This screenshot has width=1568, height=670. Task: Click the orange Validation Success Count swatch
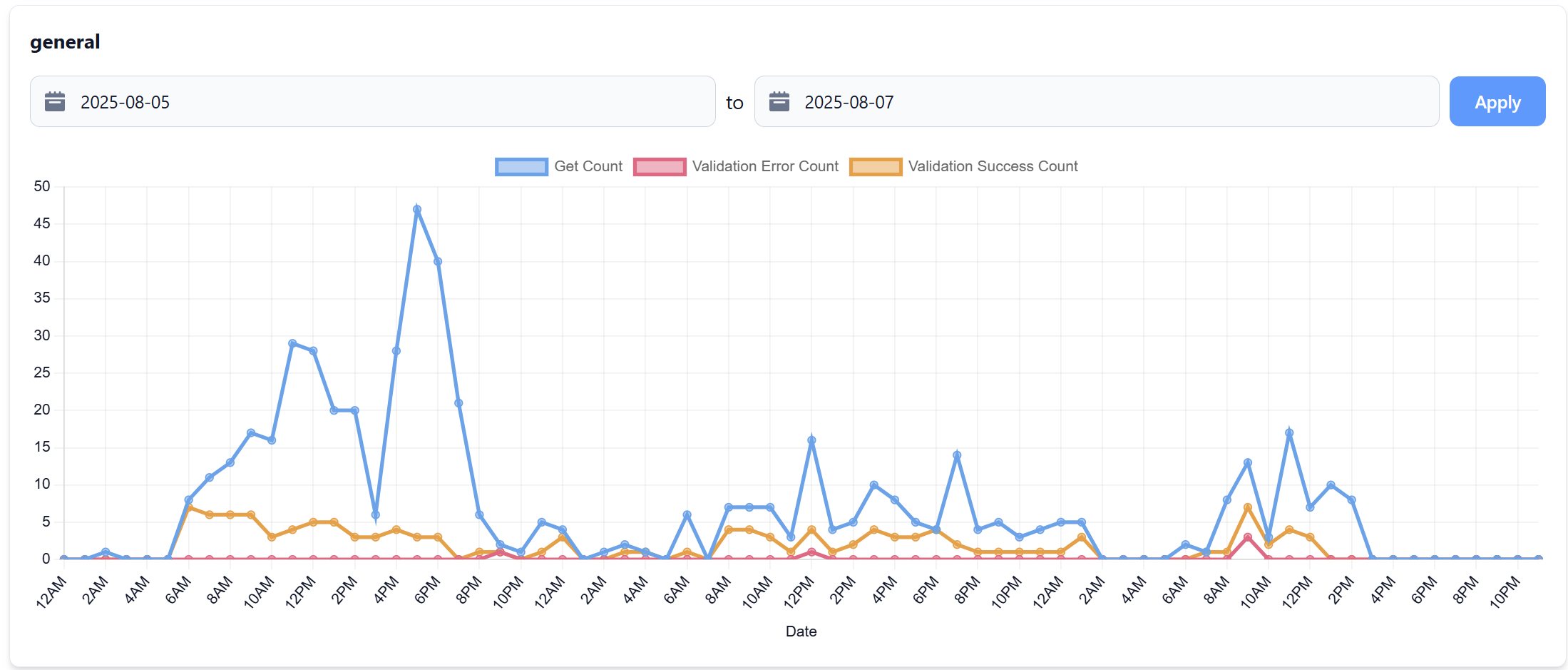pyautogui.click(x=876, y=166)
